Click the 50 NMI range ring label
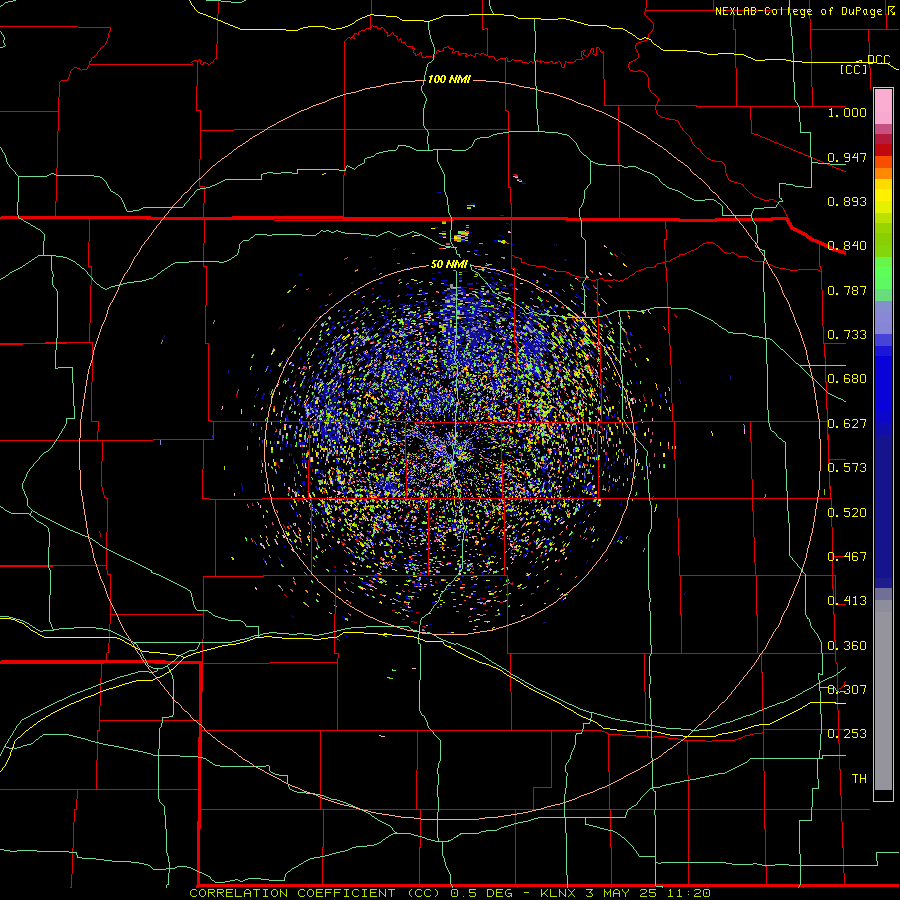The width and height of the screenshot is (900, 900). 449,265
